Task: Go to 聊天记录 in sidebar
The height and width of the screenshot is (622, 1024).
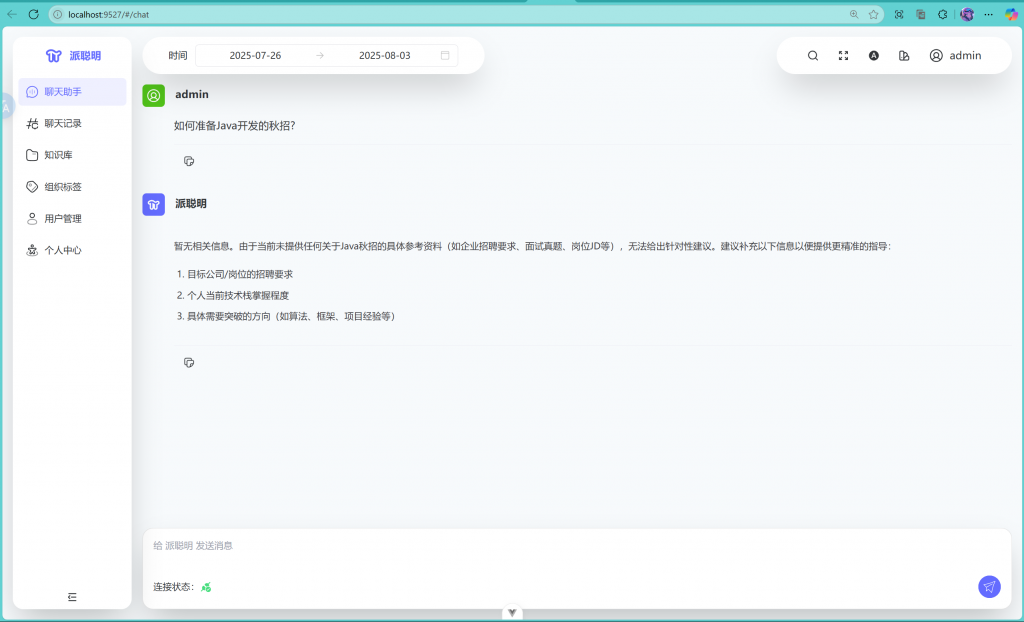Action: tap(63, 123)
